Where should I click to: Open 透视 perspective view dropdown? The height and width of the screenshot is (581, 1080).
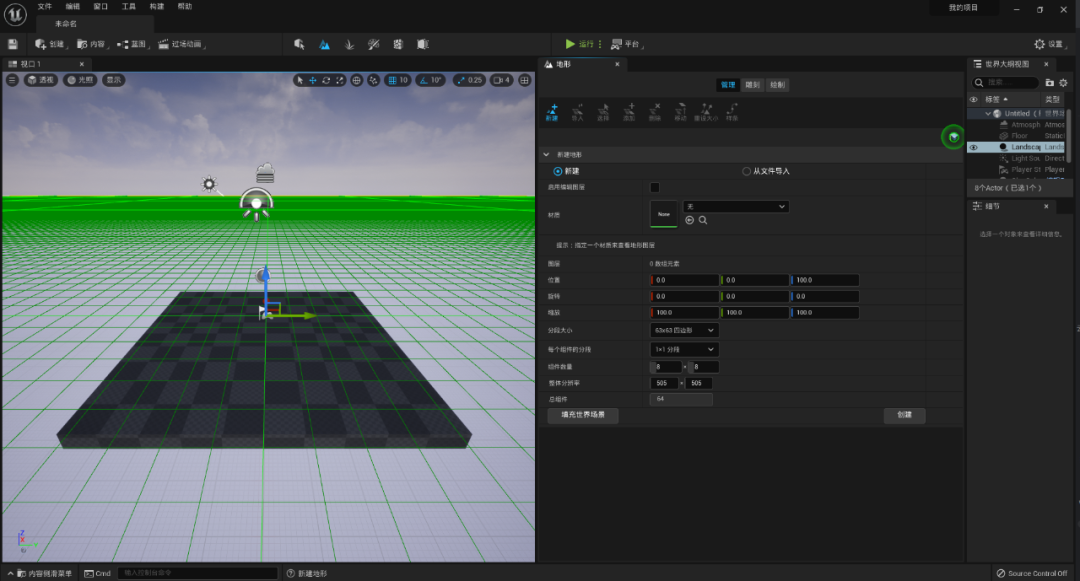click(41, 80)
